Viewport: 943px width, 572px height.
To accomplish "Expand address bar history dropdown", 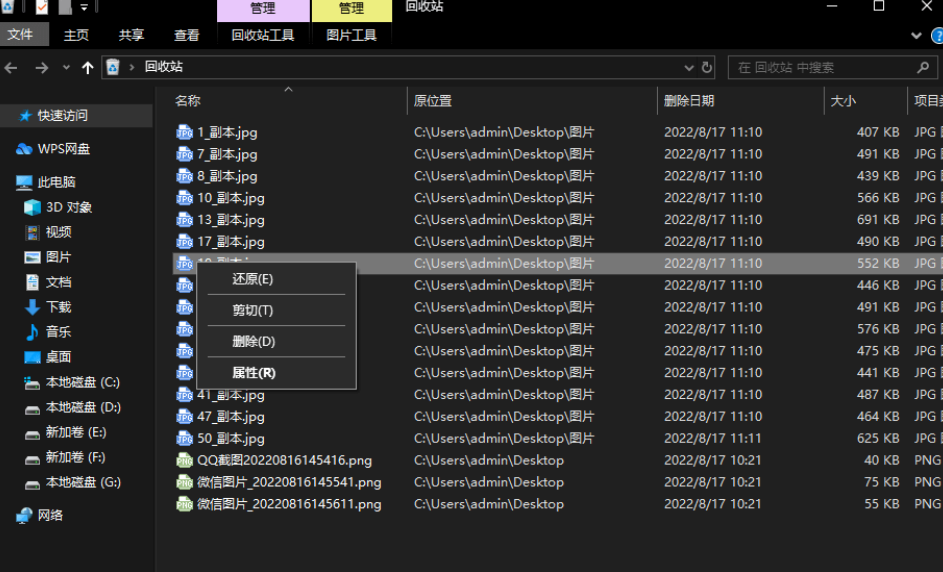I will coord(689,67).
